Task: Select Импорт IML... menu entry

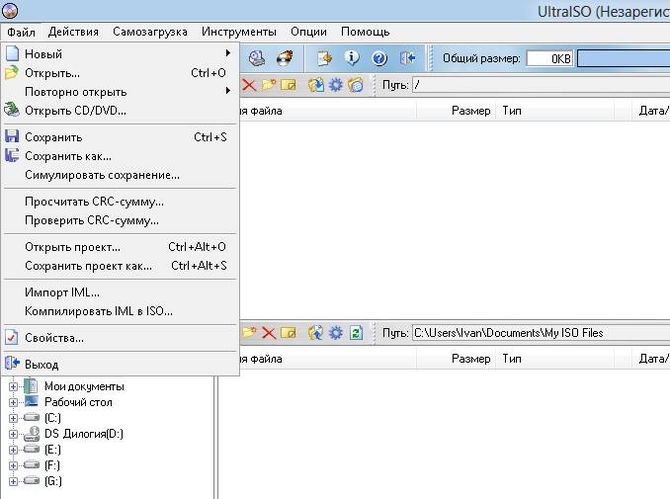Action: tap(120, 292)
